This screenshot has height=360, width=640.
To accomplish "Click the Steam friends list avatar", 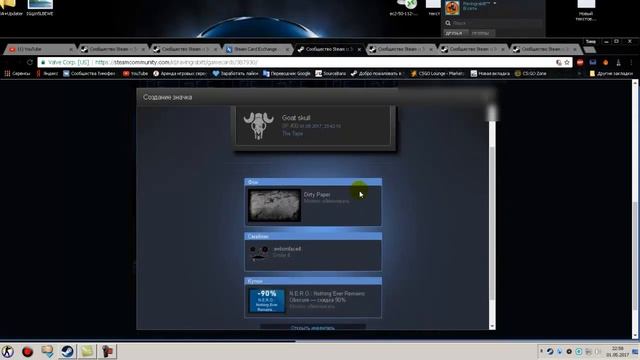I will (x=452, y=8).
